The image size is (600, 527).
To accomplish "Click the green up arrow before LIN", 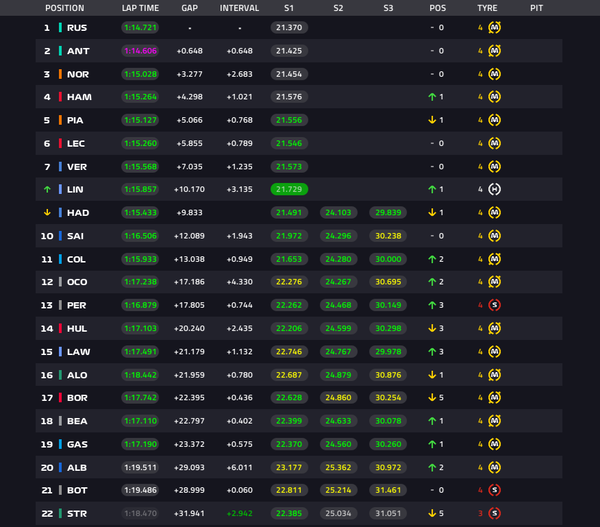I will [x=47, y=189].
